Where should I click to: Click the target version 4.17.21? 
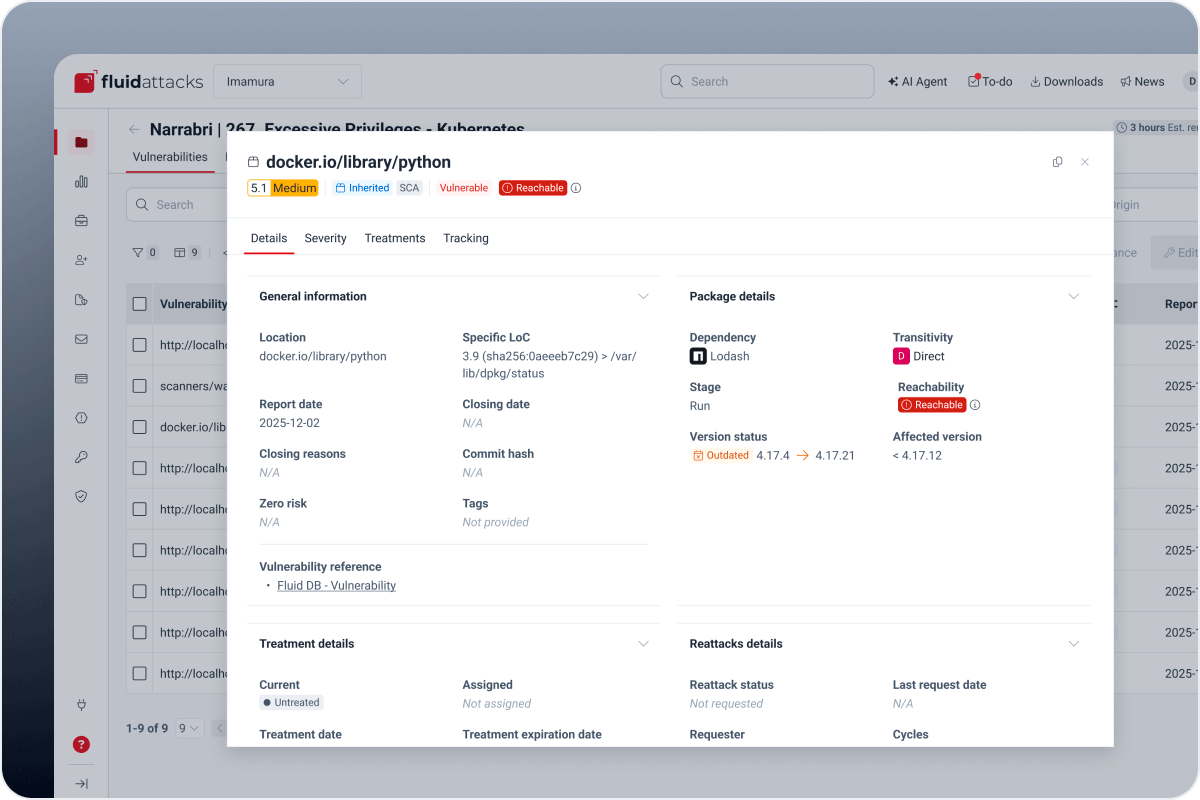[835, 455]
